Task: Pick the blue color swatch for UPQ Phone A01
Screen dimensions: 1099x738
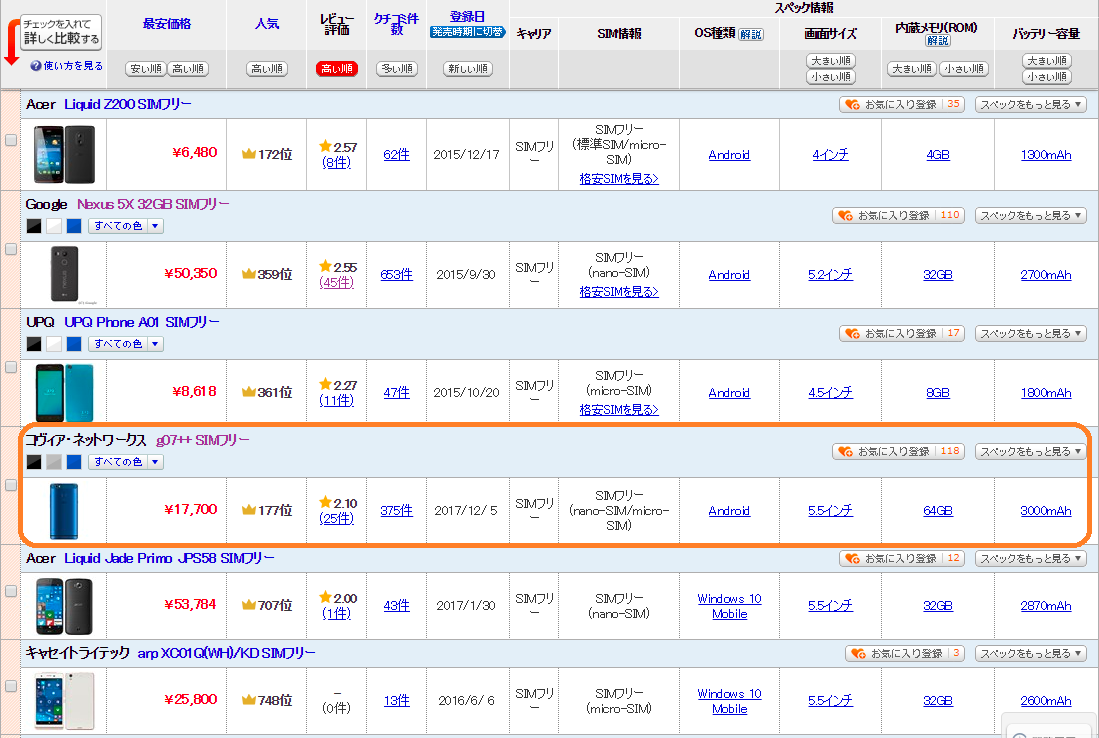Action: (74, 344)
